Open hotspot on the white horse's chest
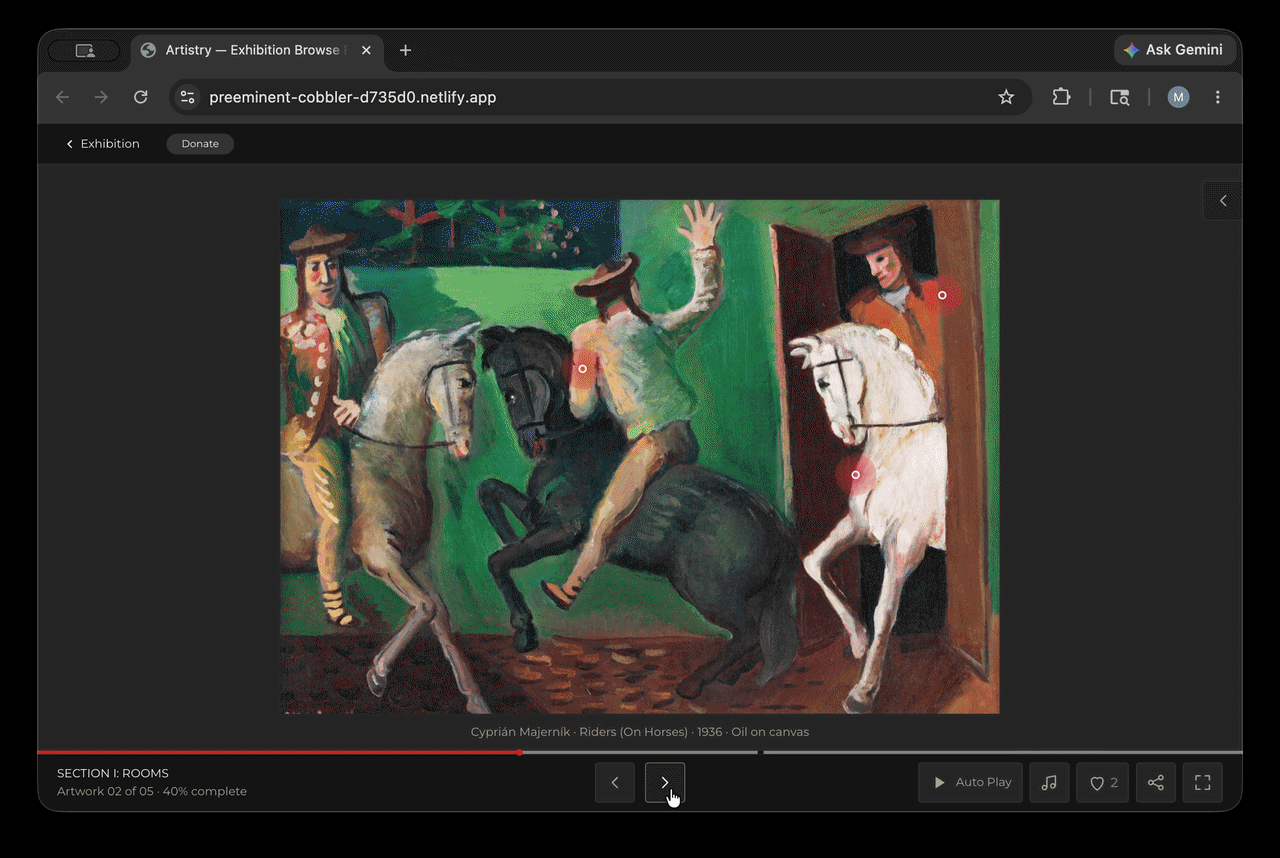 (855, 475)
